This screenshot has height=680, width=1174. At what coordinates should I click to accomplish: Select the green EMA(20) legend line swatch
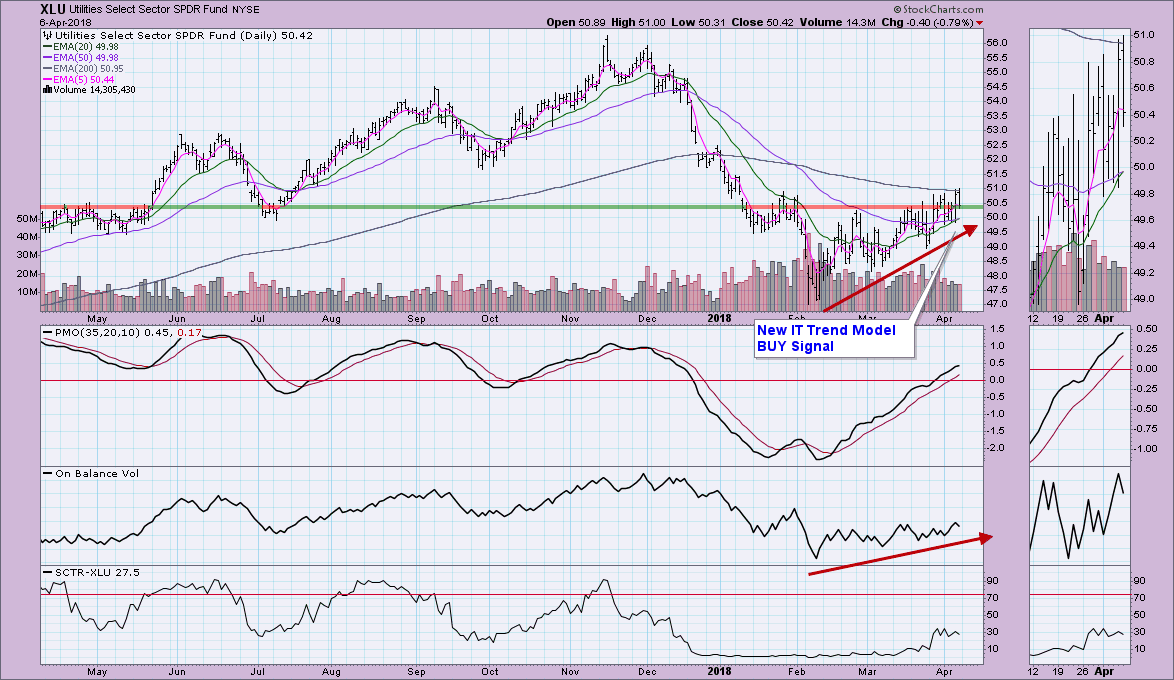(48, 46)
